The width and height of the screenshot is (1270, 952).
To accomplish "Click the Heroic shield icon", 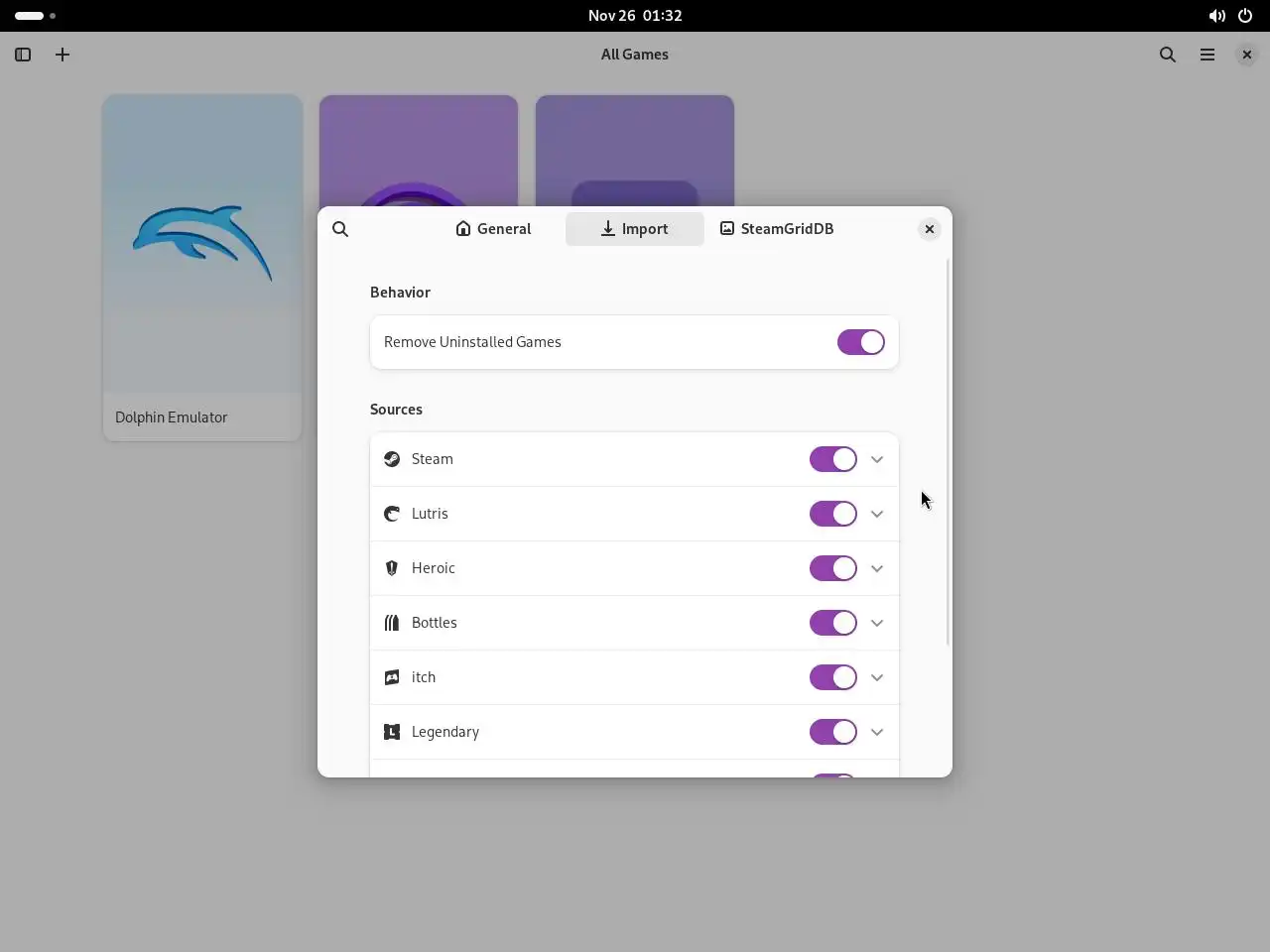I will 392,568.
